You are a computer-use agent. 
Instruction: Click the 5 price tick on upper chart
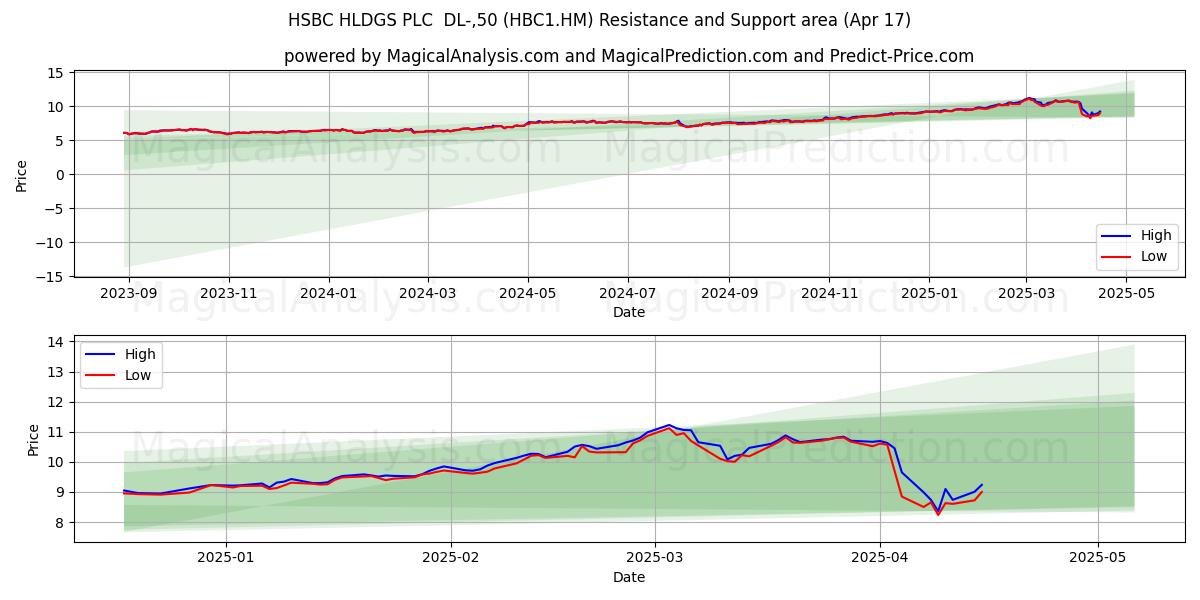point(61,141)
